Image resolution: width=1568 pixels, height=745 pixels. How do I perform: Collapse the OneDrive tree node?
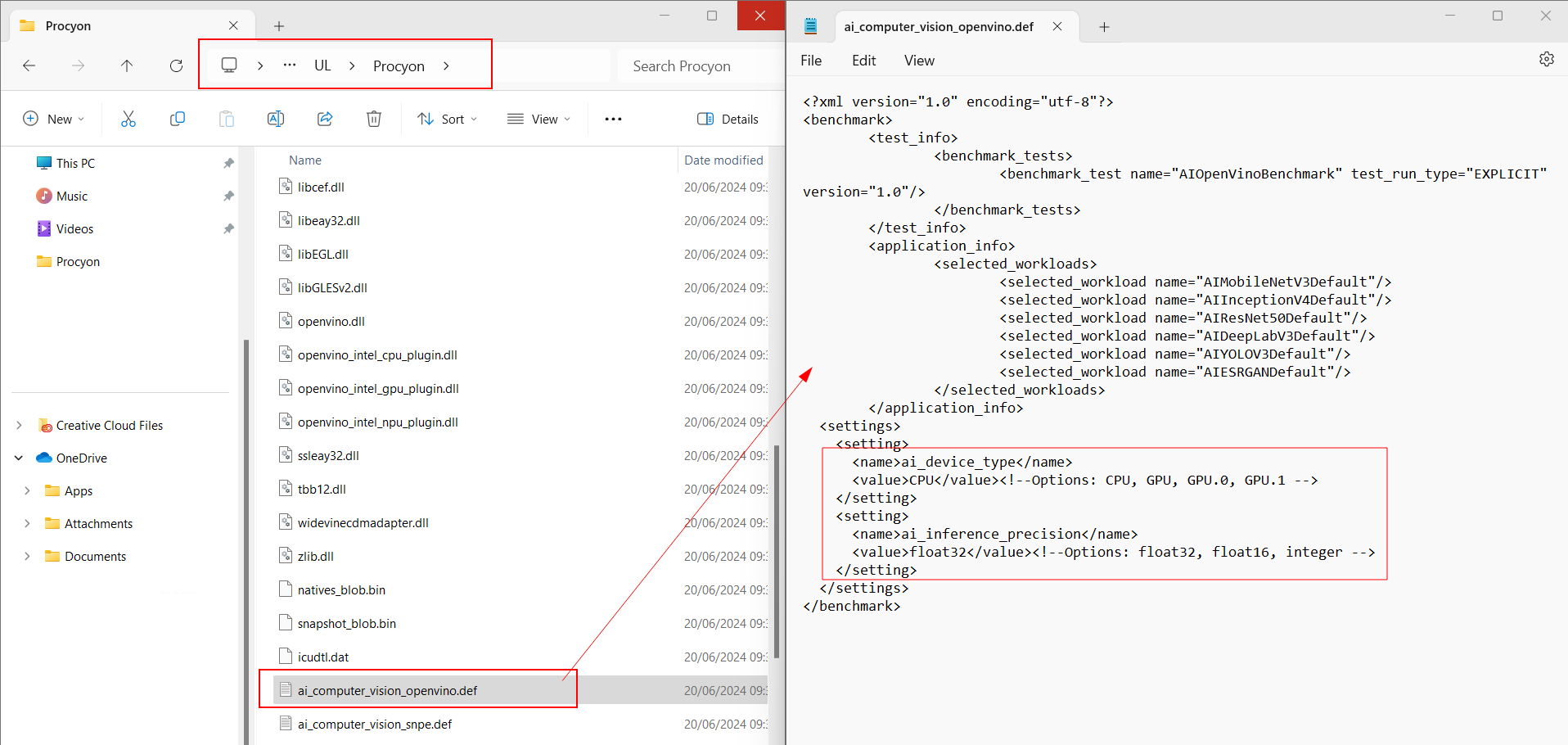(x=19, y=458)
